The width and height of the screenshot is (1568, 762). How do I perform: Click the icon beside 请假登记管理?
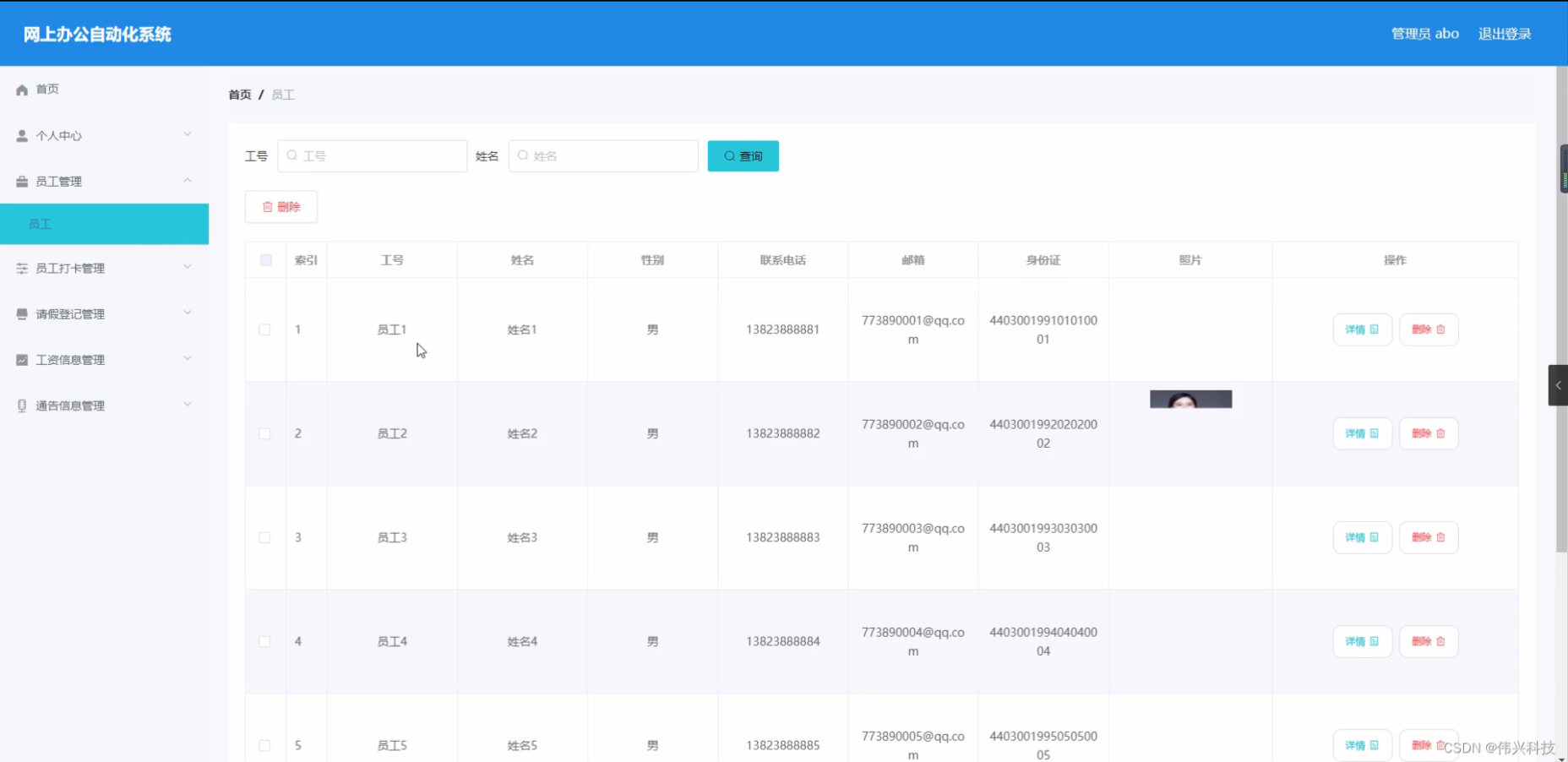pyautogui.click(x=22, y=314)
